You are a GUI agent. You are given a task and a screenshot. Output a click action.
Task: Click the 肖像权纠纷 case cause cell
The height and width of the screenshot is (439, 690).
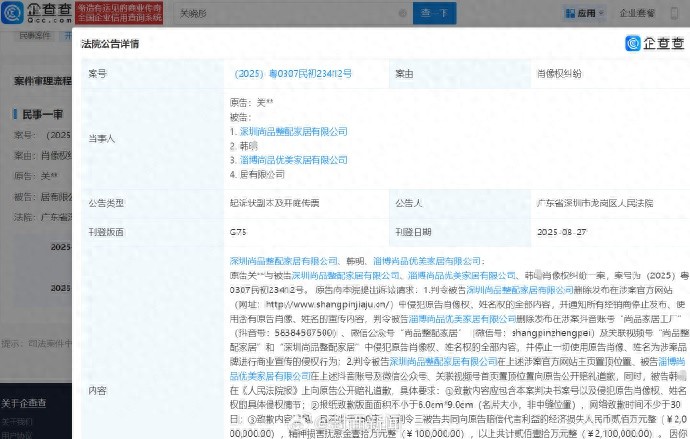pos(559,73)
